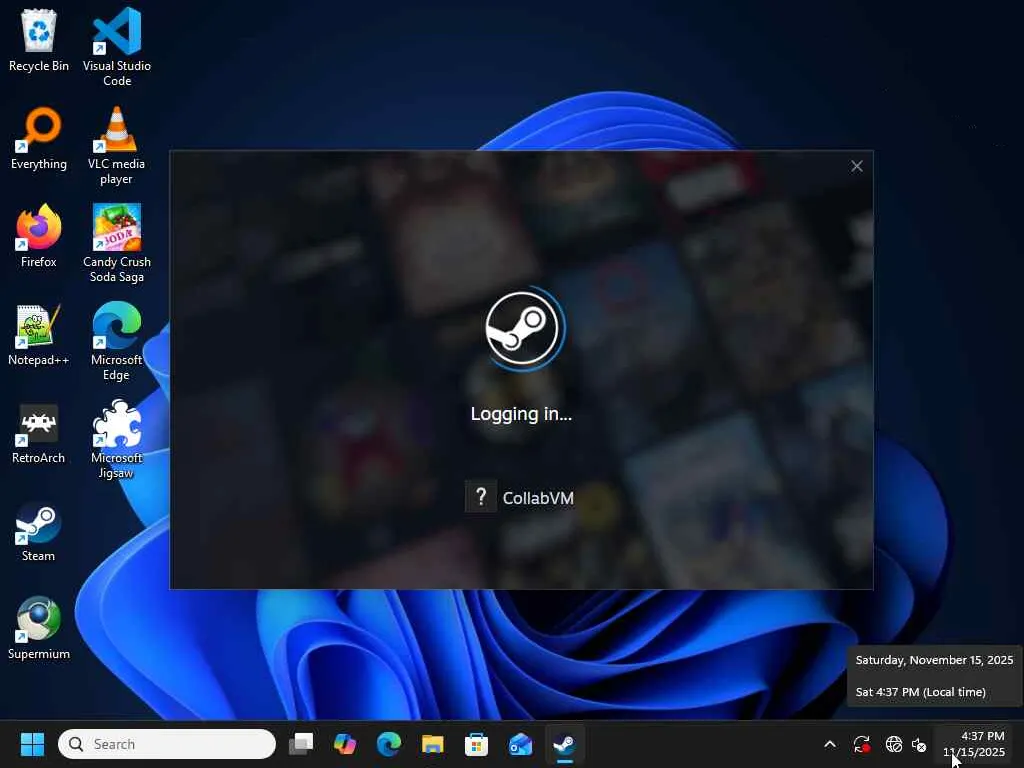Click the sync status tray icon
The image size is (1024, 768).
[x=861, y=744]
